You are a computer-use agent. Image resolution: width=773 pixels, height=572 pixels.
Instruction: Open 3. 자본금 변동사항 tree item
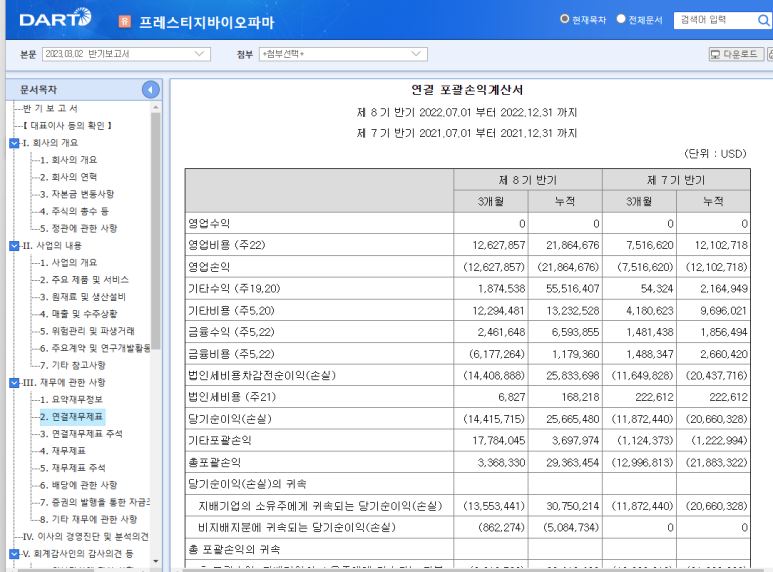77,194
